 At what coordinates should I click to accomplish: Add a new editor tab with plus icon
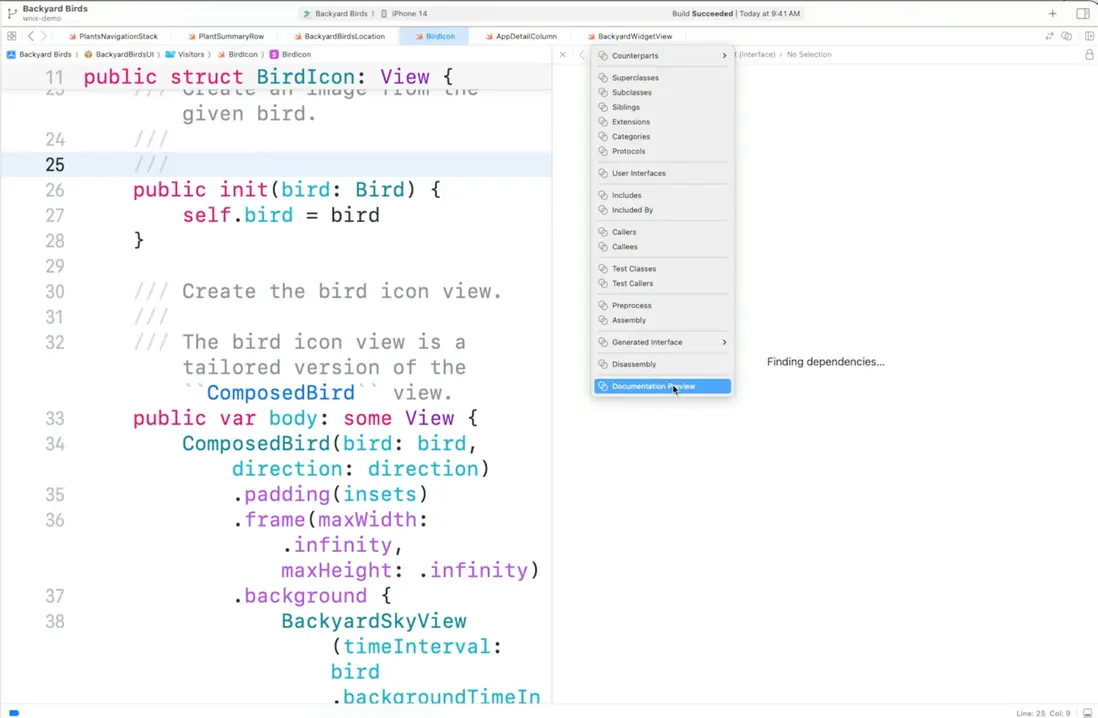(x=1052, y=13)
